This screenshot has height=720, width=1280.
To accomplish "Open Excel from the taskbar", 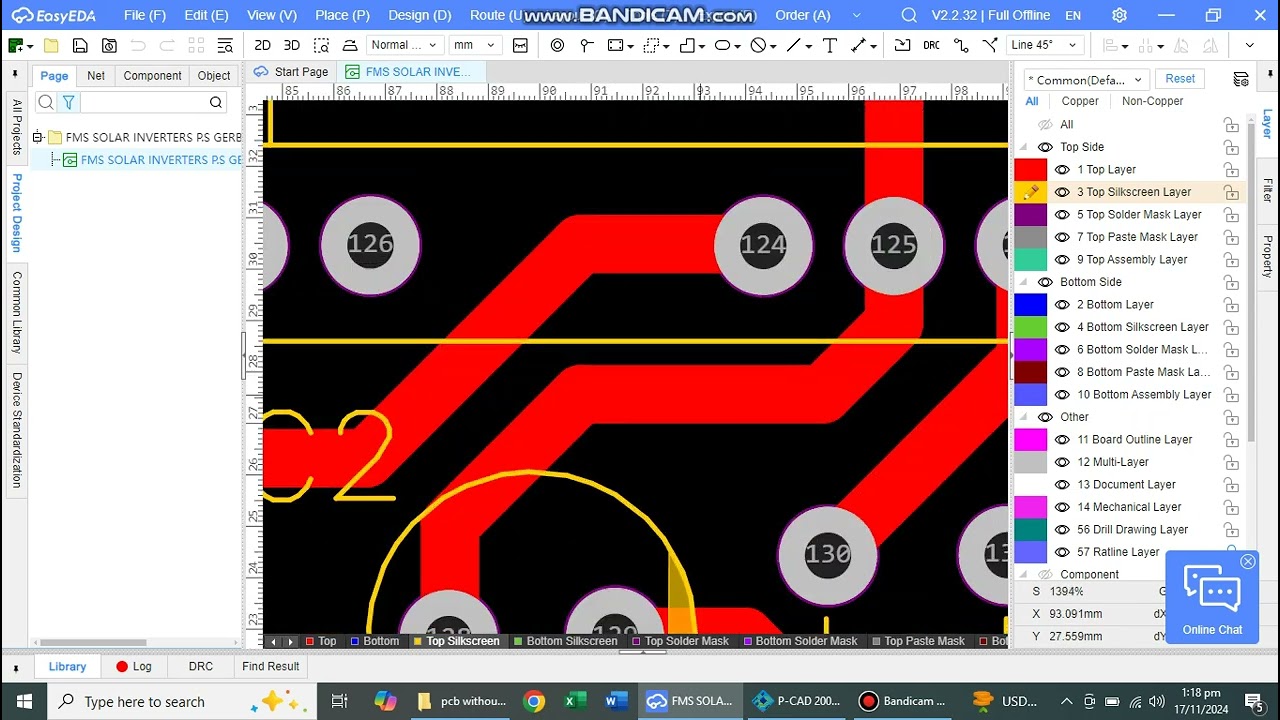I will [575, 701].
